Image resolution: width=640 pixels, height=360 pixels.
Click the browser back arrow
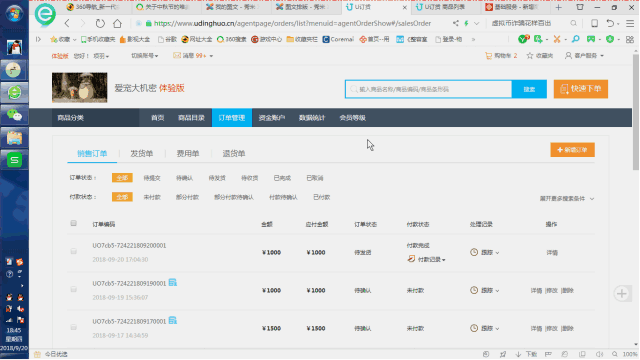tap(67, 23)
